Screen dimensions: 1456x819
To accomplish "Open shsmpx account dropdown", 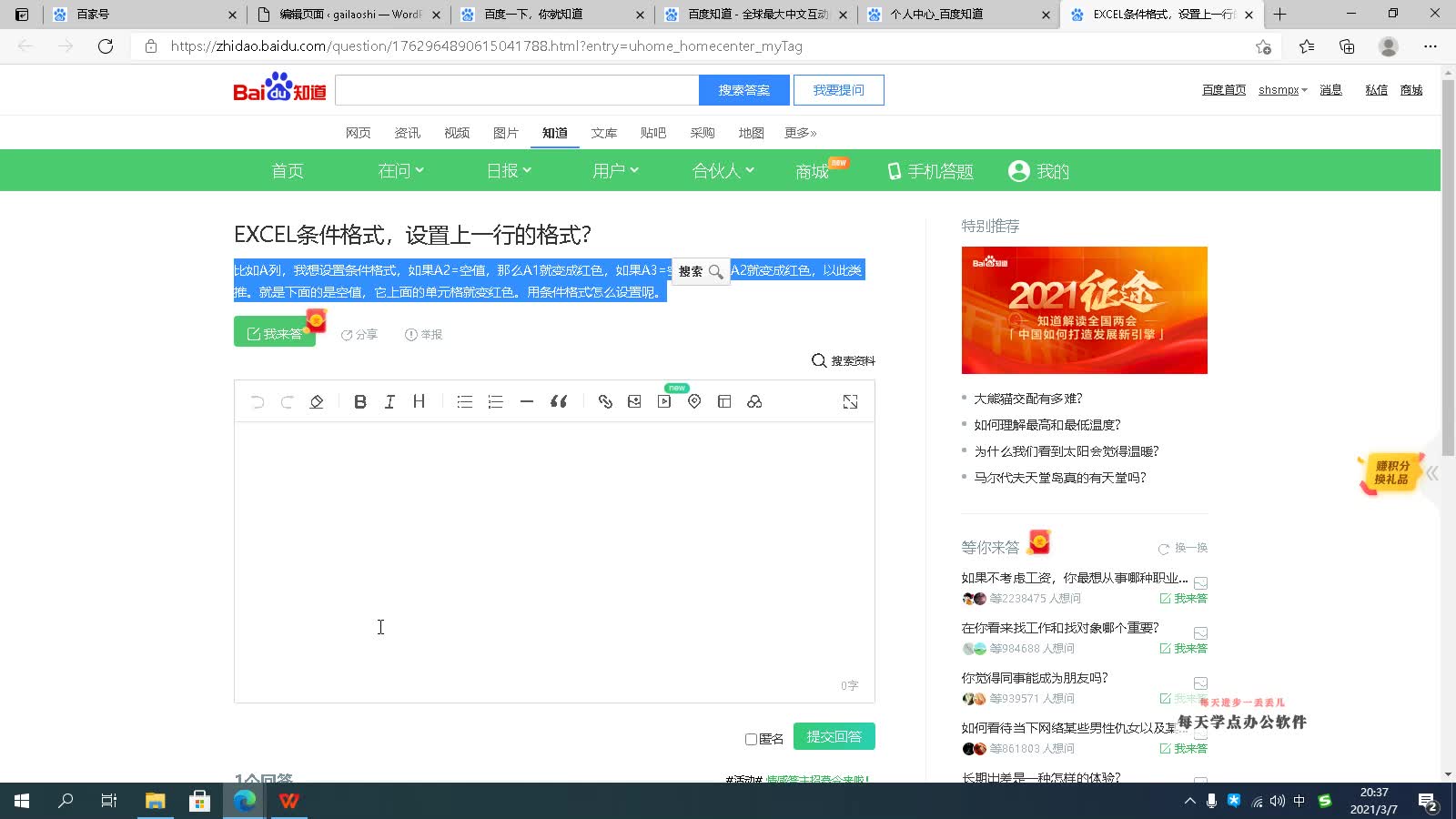I will pos(1283,90).
